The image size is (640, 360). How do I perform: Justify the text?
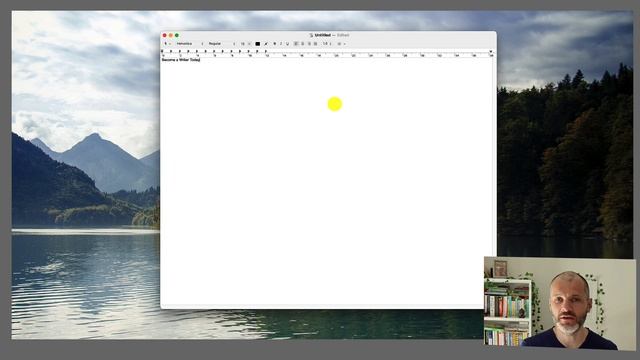pyautogui.click(x=316, y=44)
